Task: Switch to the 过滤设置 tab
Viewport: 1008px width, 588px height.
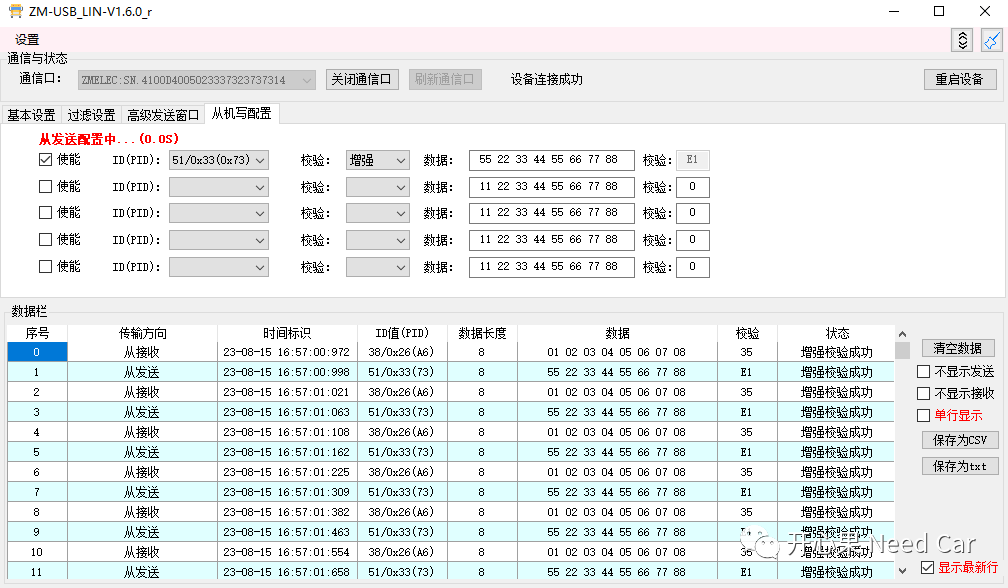Action: click(91, 115)
